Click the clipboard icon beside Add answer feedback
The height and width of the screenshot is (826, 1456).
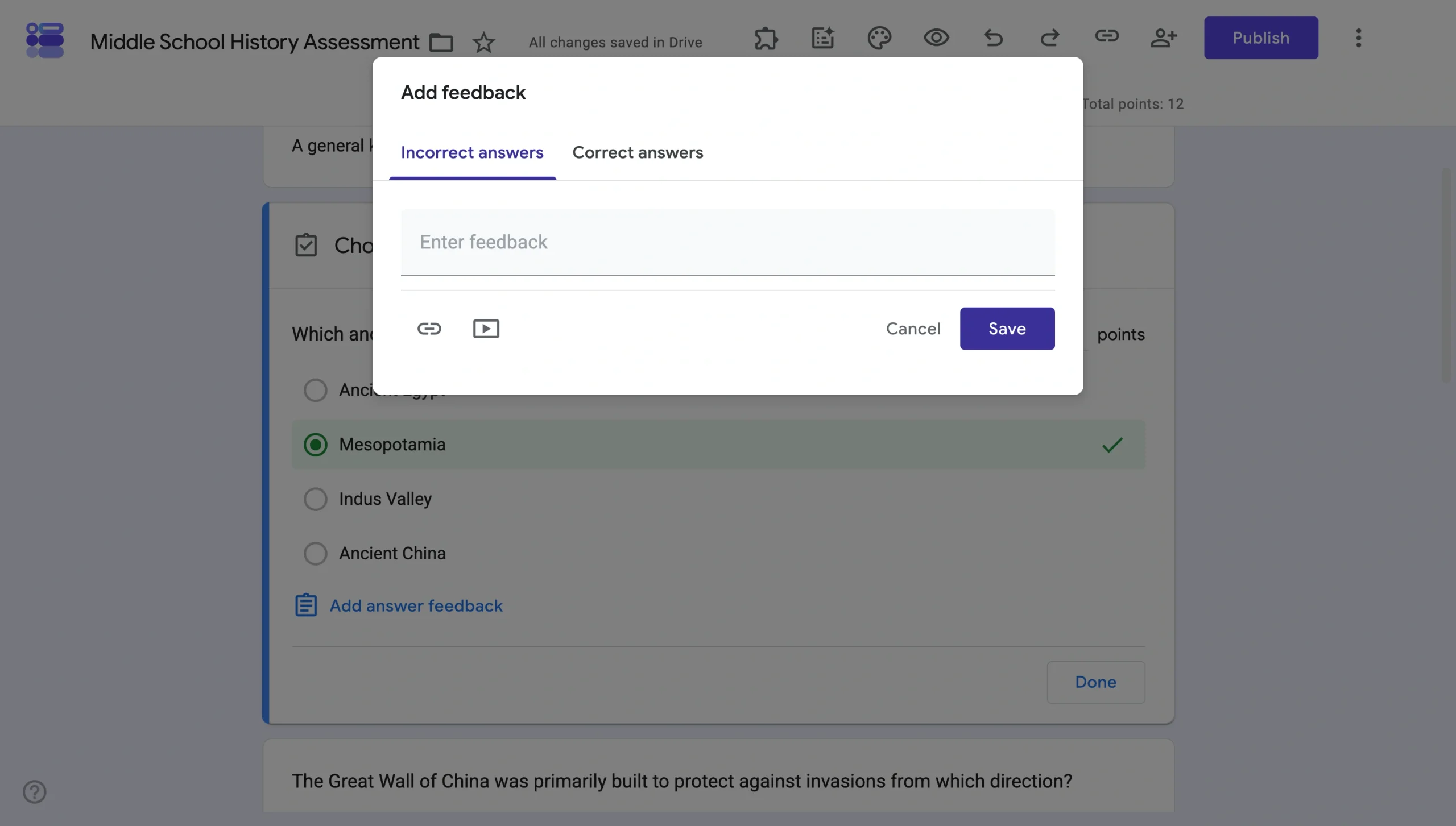(x=306, y=605)
